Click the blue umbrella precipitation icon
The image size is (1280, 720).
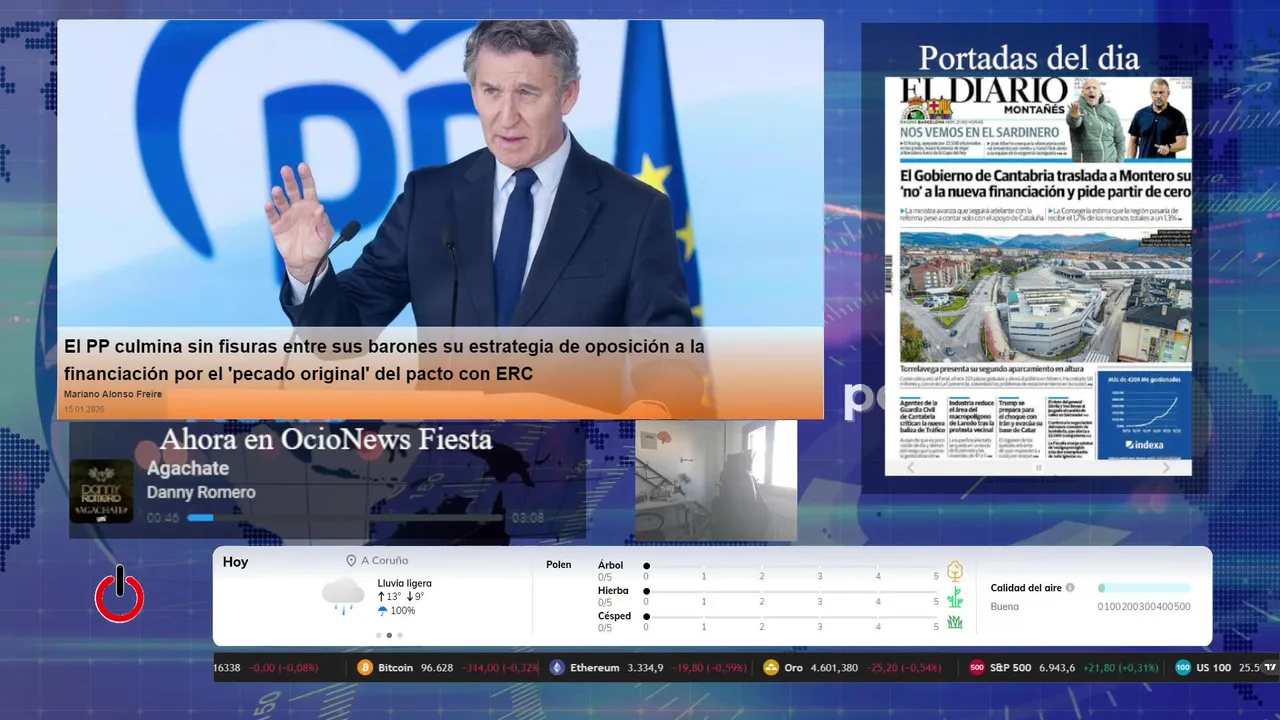click(x=382, y=610)
